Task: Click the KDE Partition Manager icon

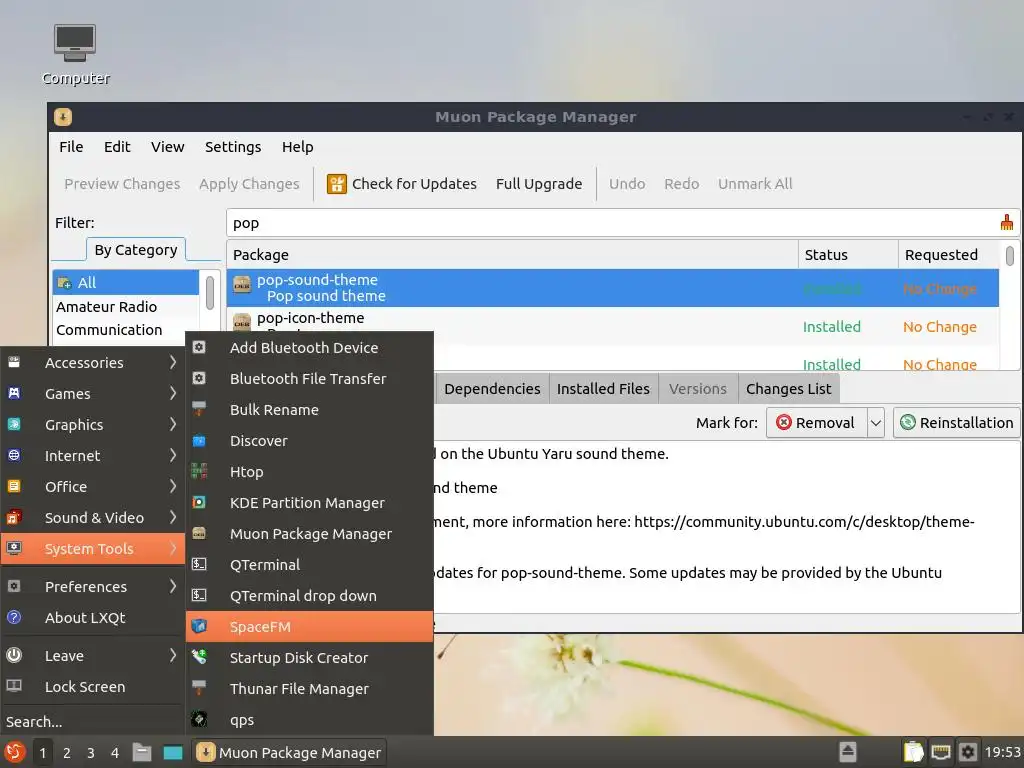Action: tap(199, 502)
